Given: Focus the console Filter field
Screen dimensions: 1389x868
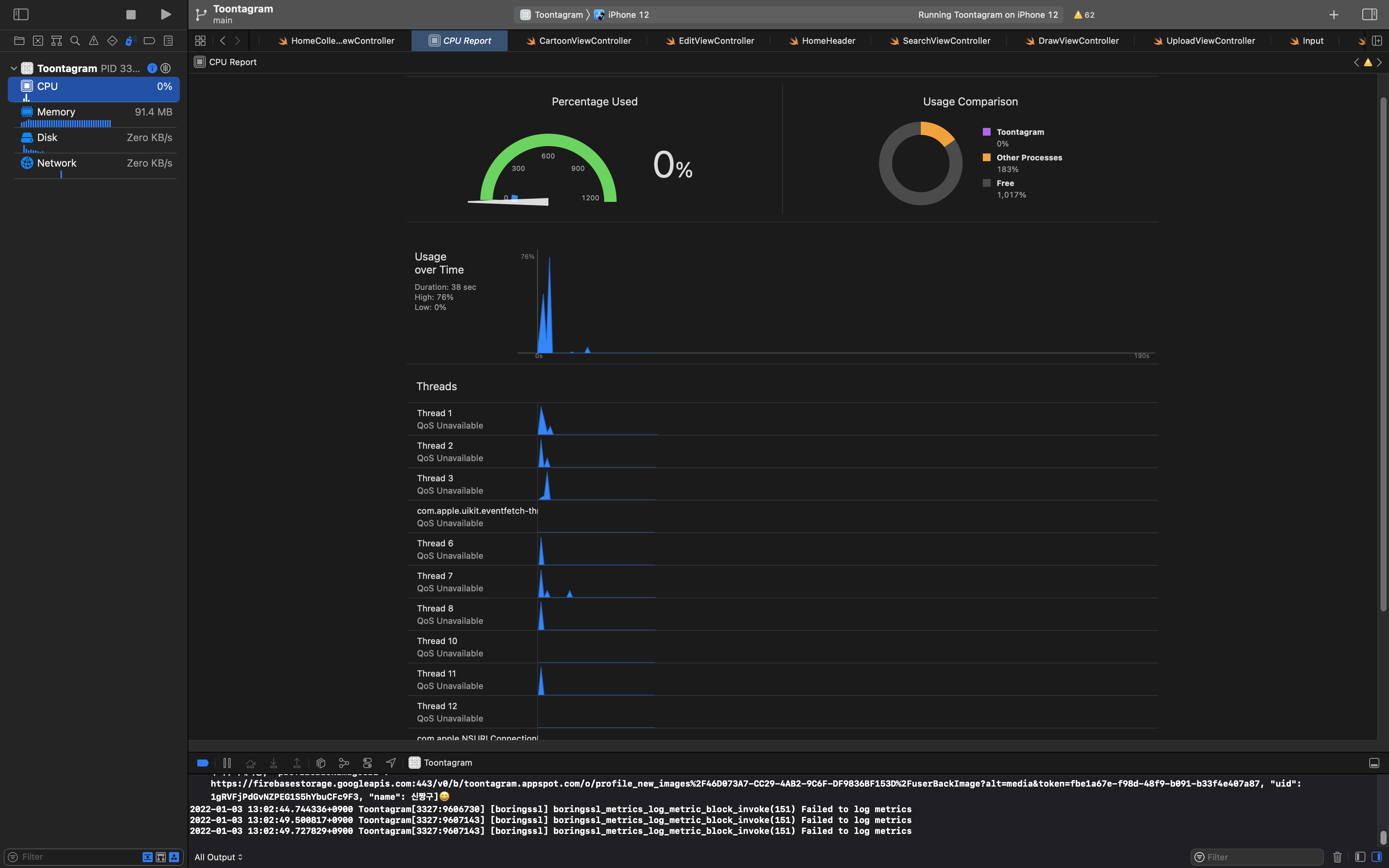Looking at the screenshot, I should pyautogui.click(x=1257, y=857).
